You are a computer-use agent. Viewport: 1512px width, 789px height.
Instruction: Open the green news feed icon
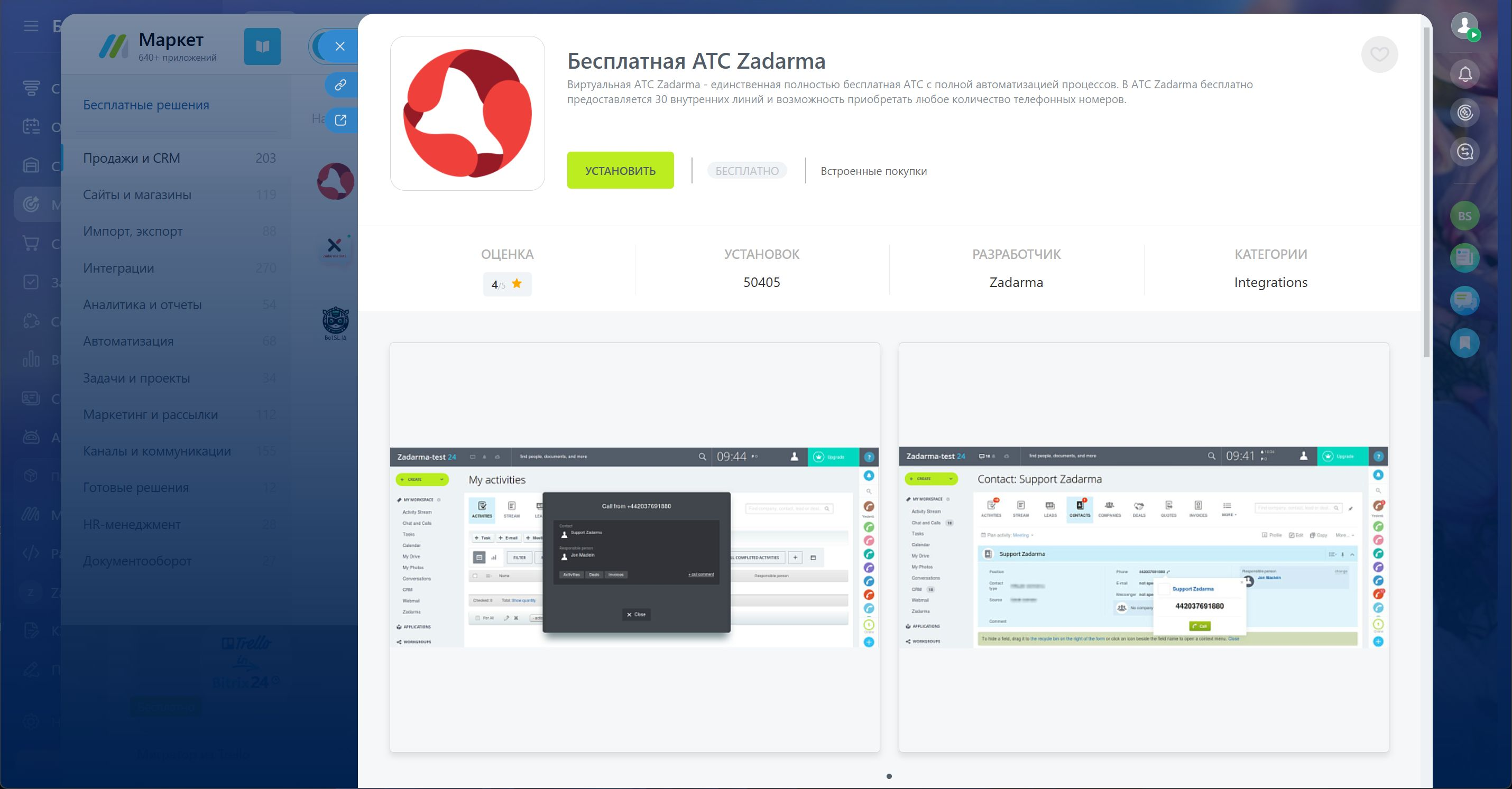click(x=1464, y=257)
